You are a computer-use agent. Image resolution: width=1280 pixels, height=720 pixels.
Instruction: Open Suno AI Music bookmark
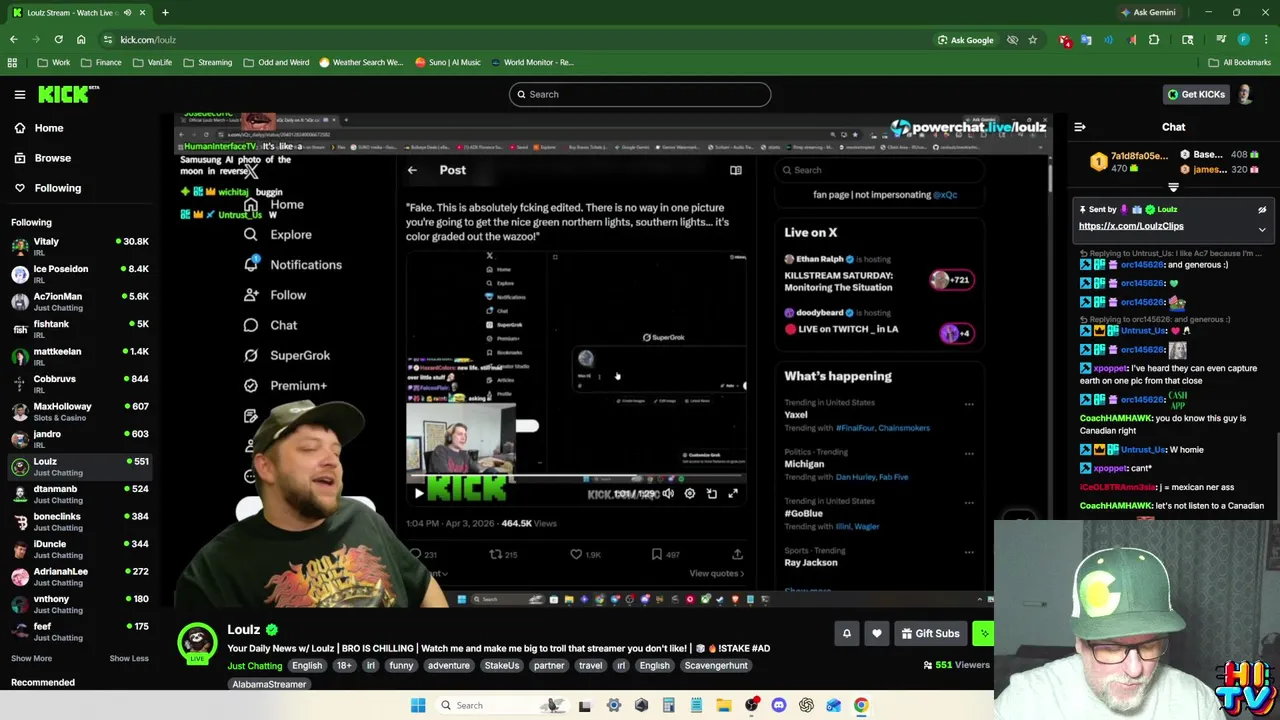point(447,62)
